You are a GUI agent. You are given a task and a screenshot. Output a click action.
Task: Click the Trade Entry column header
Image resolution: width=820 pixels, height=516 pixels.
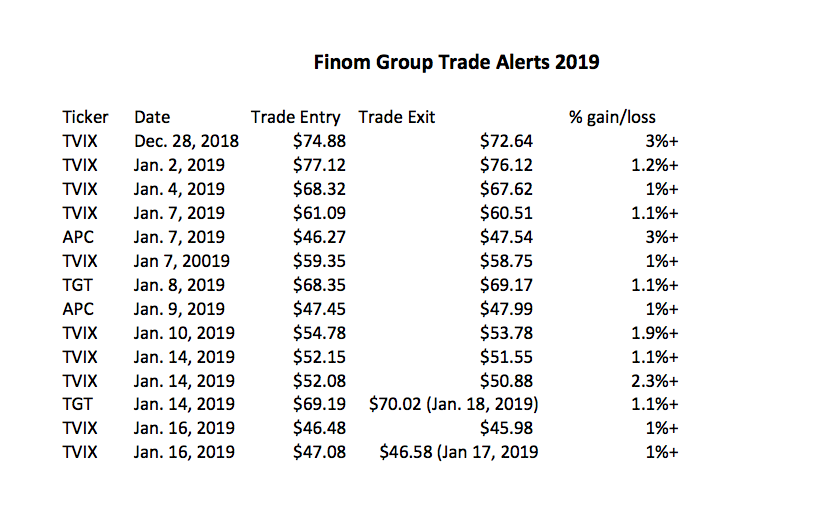(295, 117)
